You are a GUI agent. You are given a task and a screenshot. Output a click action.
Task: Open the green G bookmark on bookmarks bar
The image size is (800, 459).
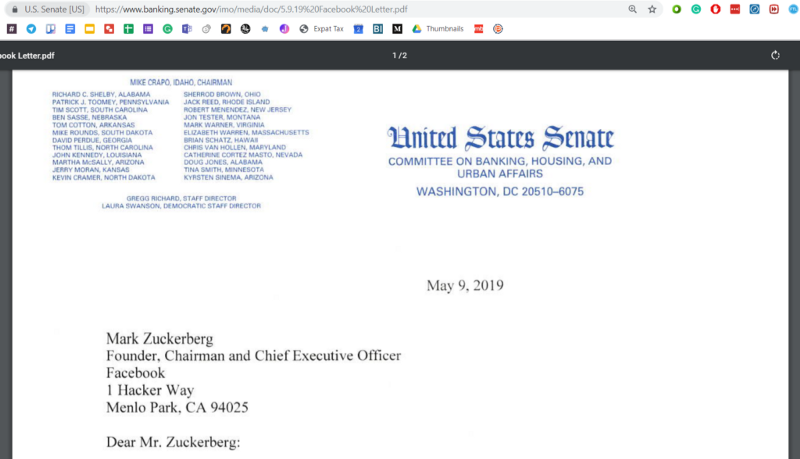point(167,29)
